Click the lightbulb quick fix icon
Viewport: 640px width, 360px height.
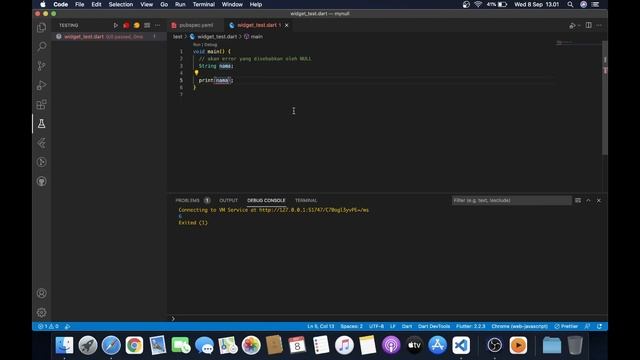click(x=196, y=73)
